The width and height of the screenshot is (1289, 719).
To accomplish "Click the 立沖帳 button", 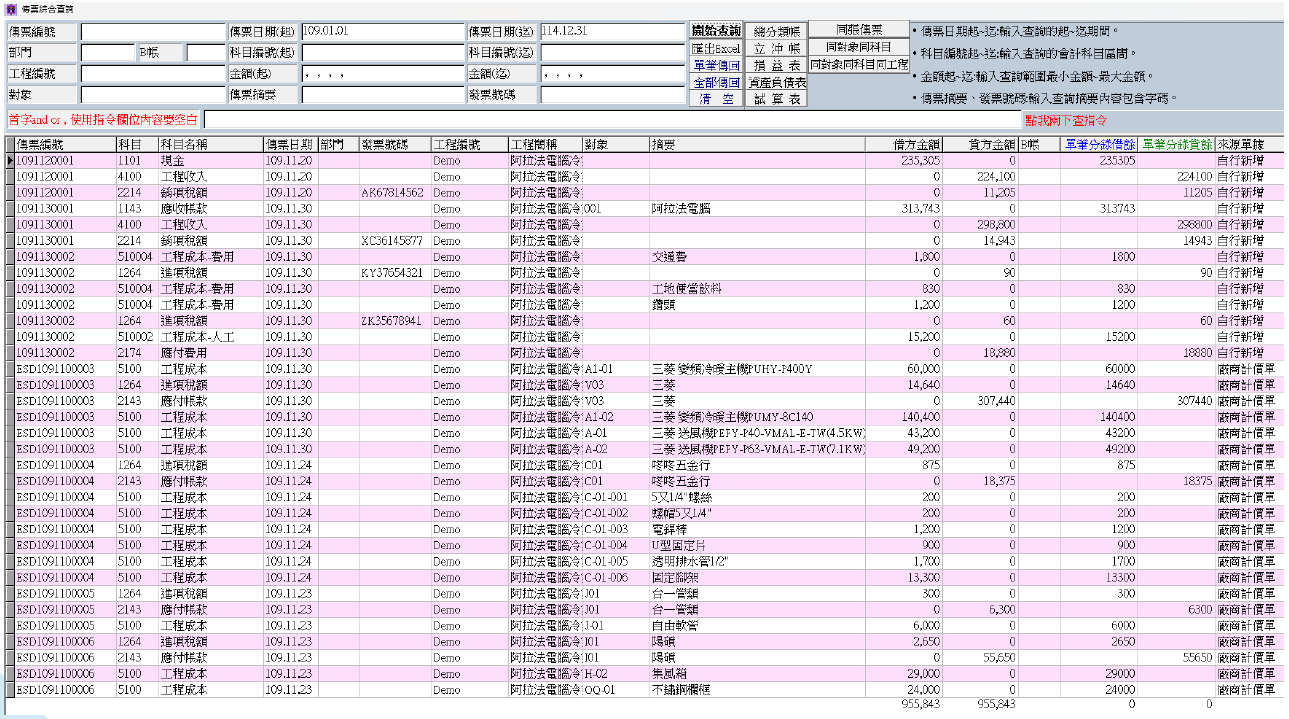I will point(776,48).
